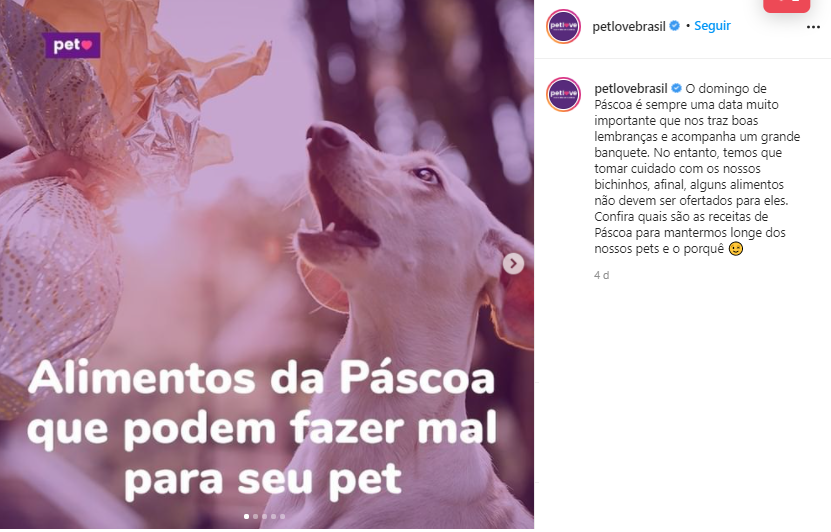Click the red button at top corner

pyautogui.click(x=786, y=5)
